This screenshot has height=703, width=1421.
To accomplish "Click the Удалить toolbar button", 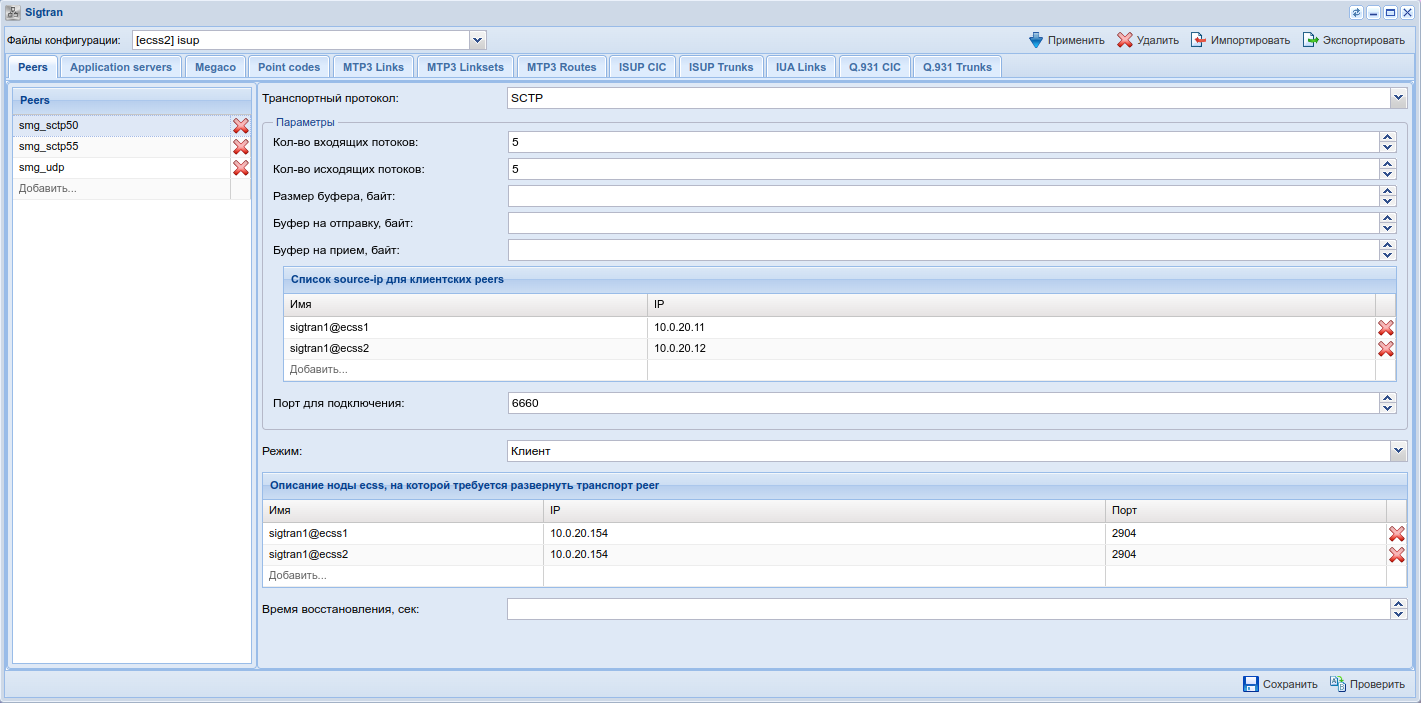I will coord(1148,40).
